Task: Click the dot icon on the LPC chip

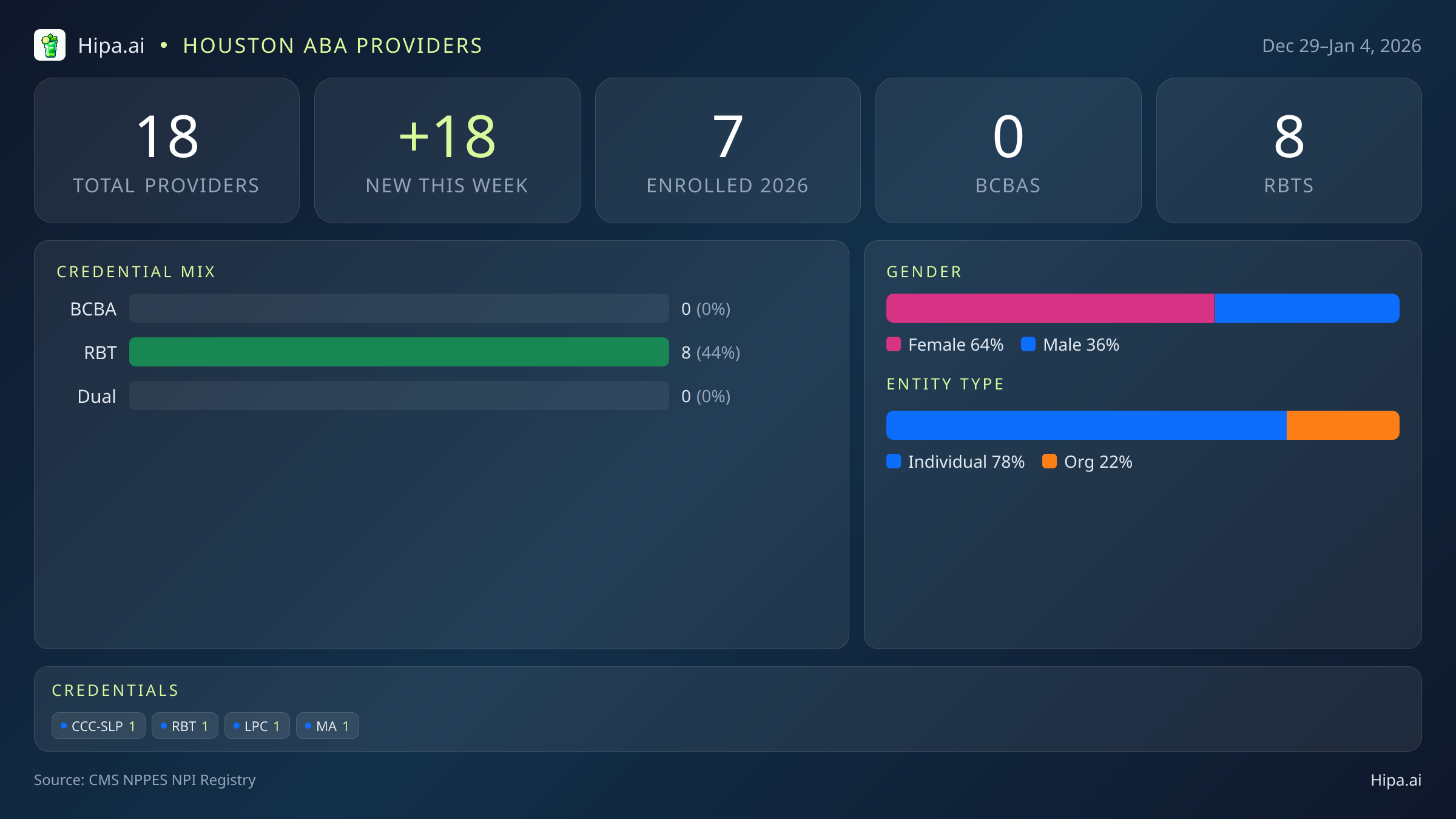Action: [235, 726]
